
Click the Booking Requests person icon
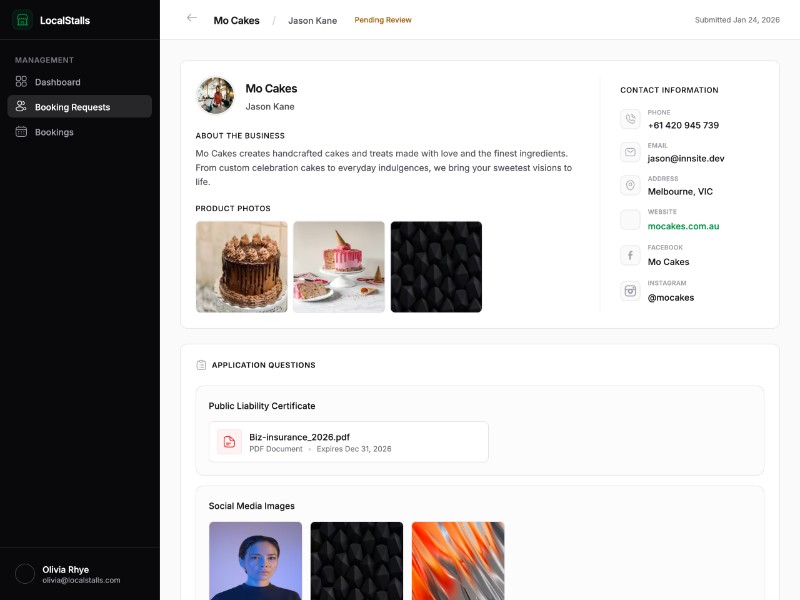pos(23,107)
